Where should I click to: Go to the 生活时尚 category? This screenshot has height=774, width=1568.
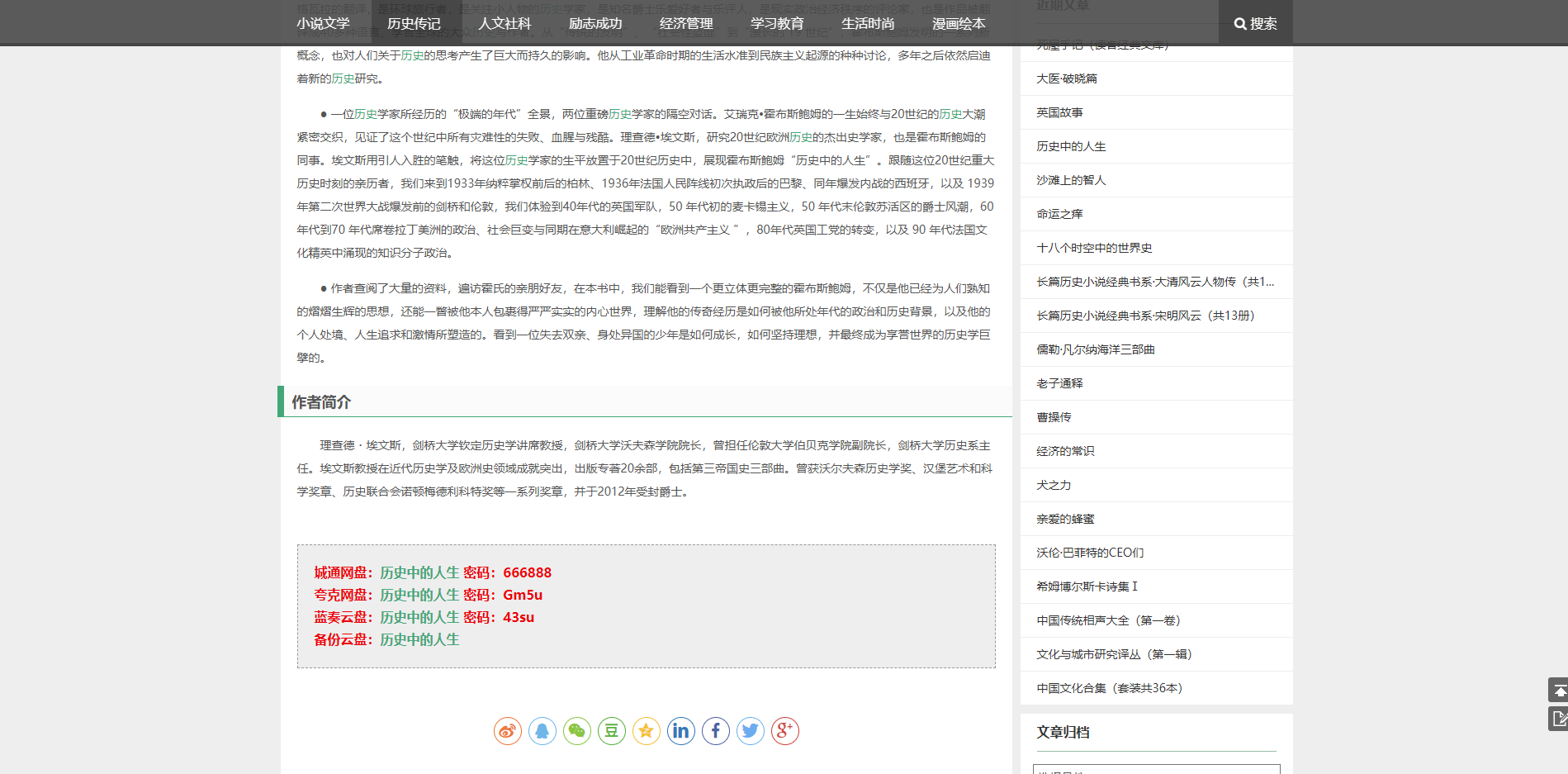pyautogui.click(x=868, y=23)
